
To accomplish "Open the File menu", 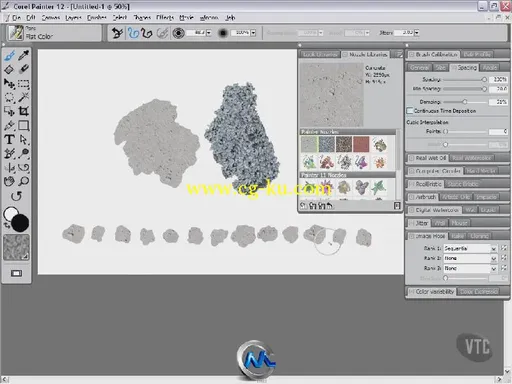I will click(x=16, y=18).
